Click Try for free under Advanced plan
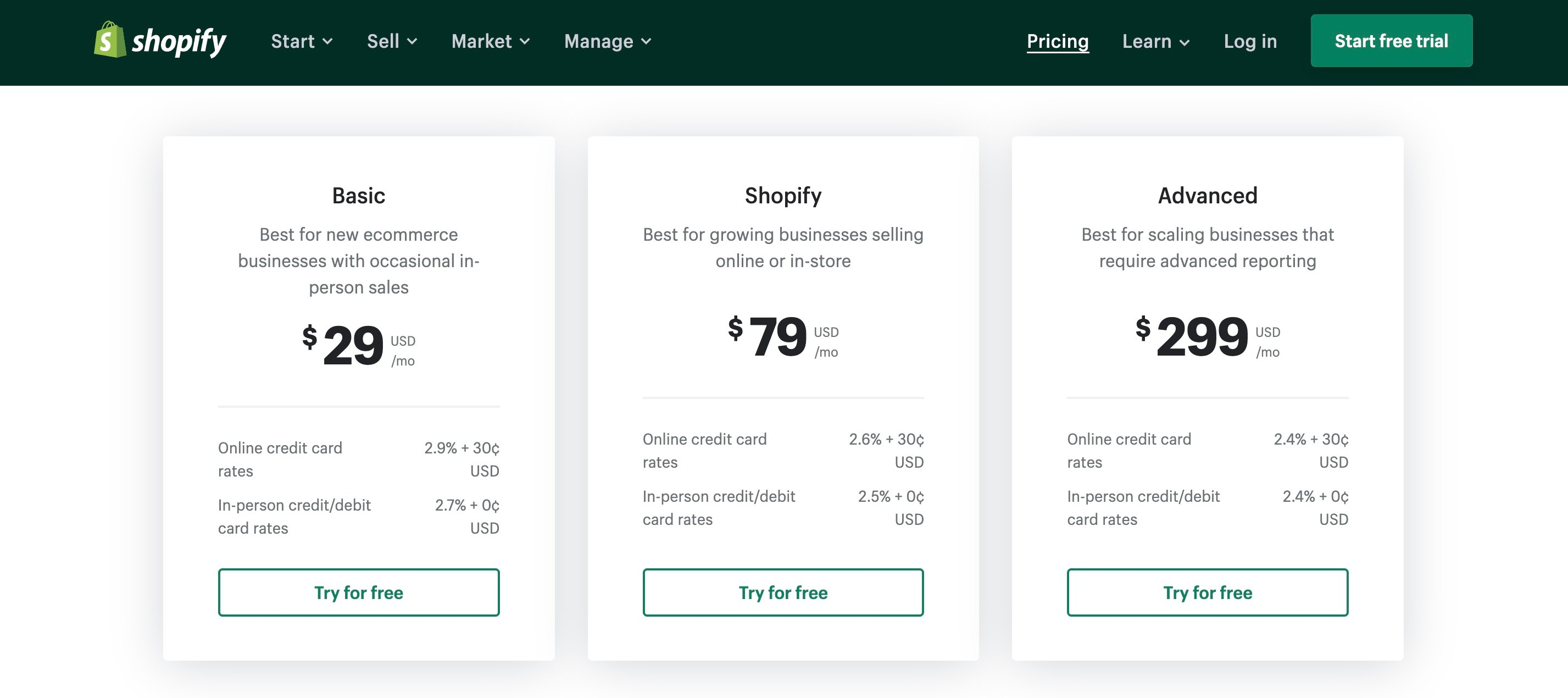The width and height of the screenshot is (1568, 698). [1208, 592]
